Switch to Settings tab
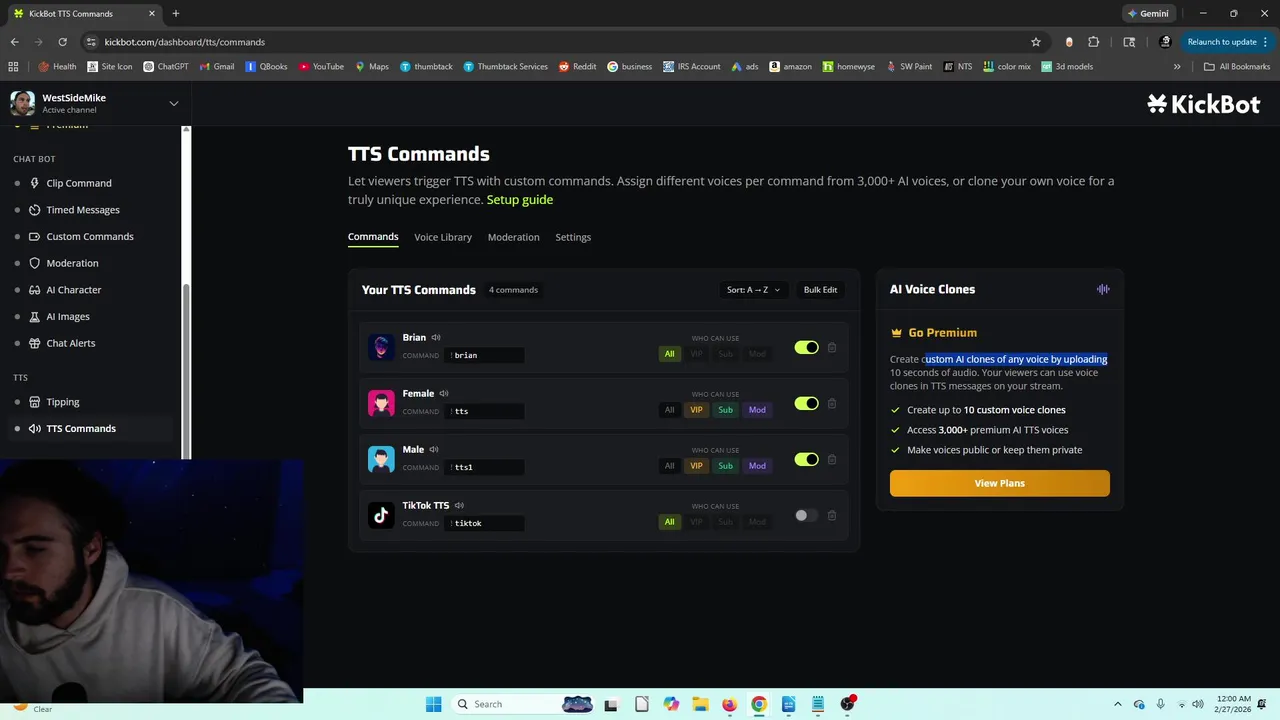1280x720 pixels. [573, 237]
